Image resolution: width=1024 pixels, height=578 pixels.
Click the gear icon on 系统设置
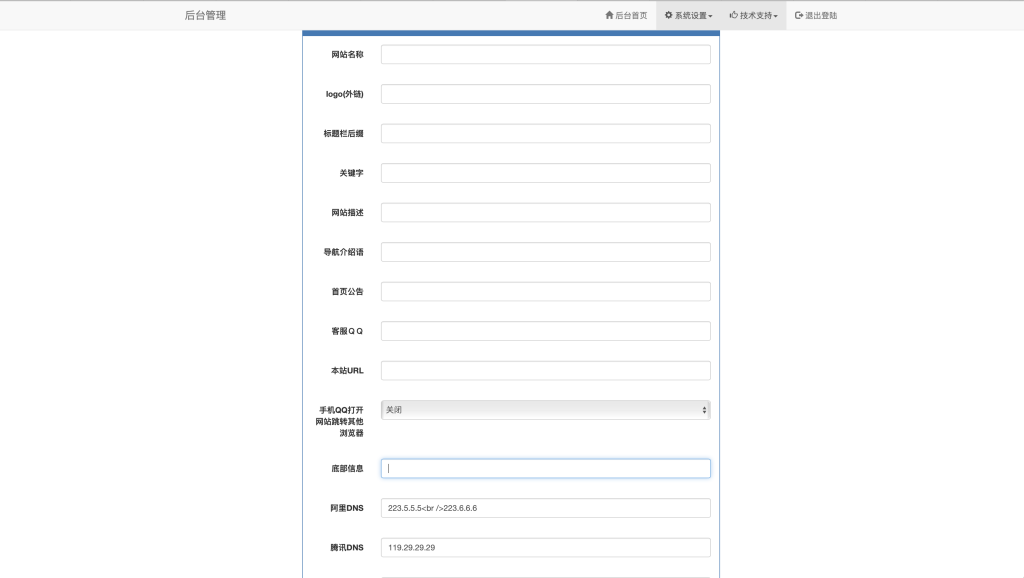[x=669, y=15]
